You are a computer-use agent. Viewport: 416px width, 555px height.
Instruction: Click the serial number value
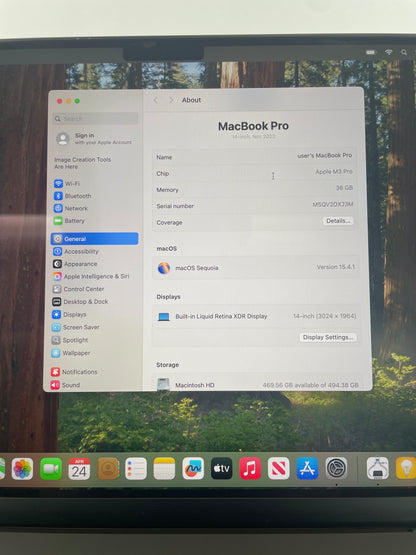click(332, 204)
